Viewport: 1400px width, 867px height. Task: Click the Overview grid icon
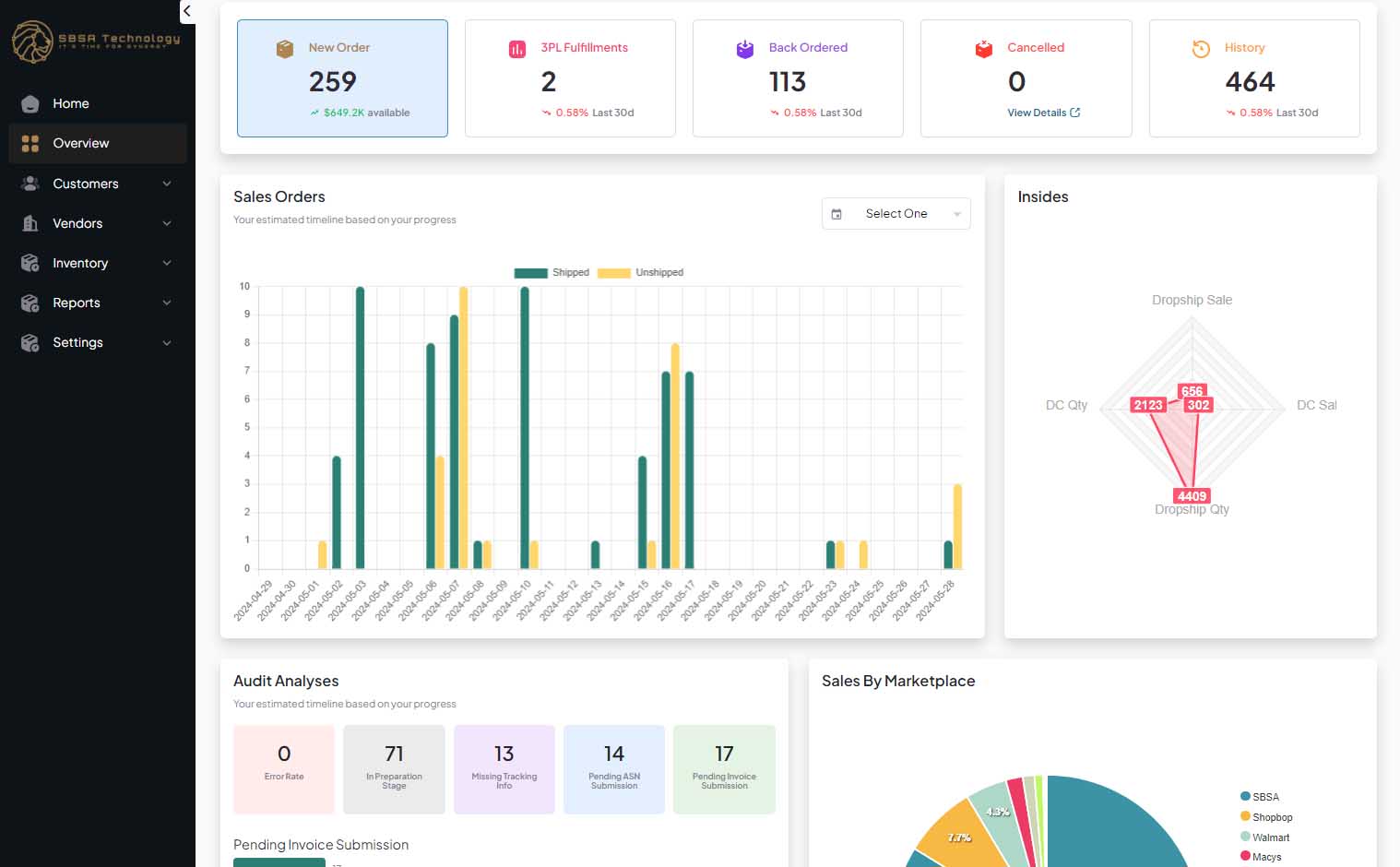tap(30, 143)
